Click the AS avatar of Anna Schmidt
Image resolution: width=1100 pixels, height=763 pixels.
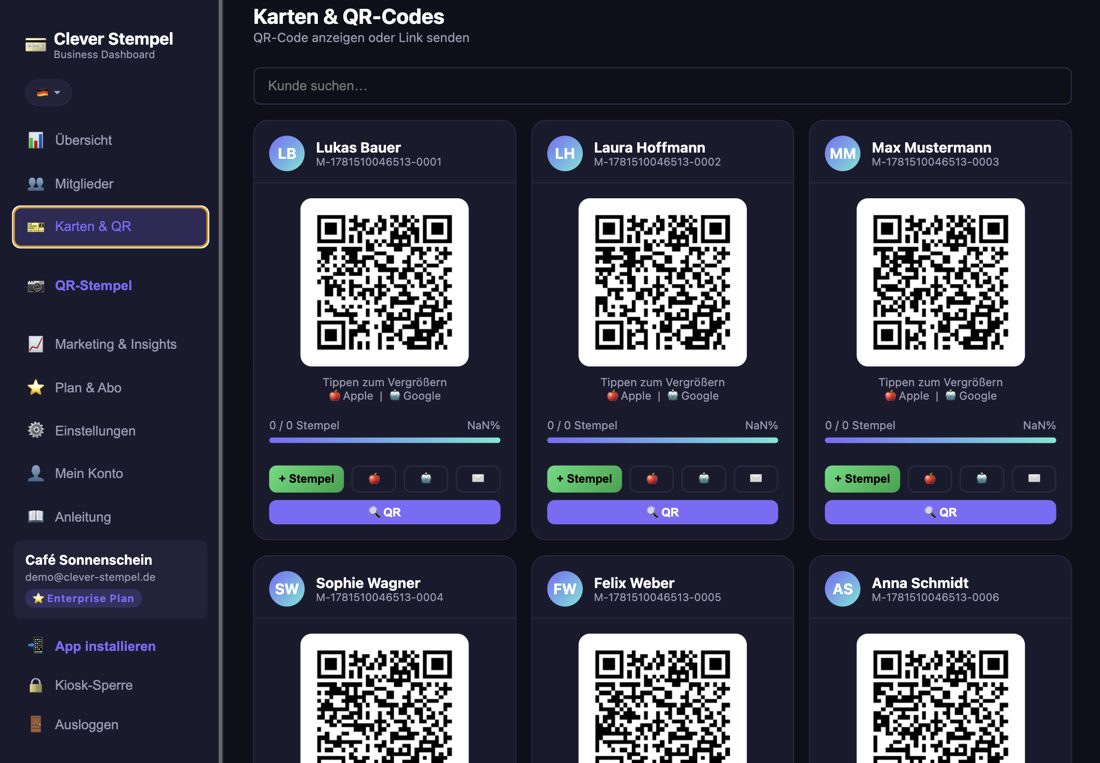[843, 589]
